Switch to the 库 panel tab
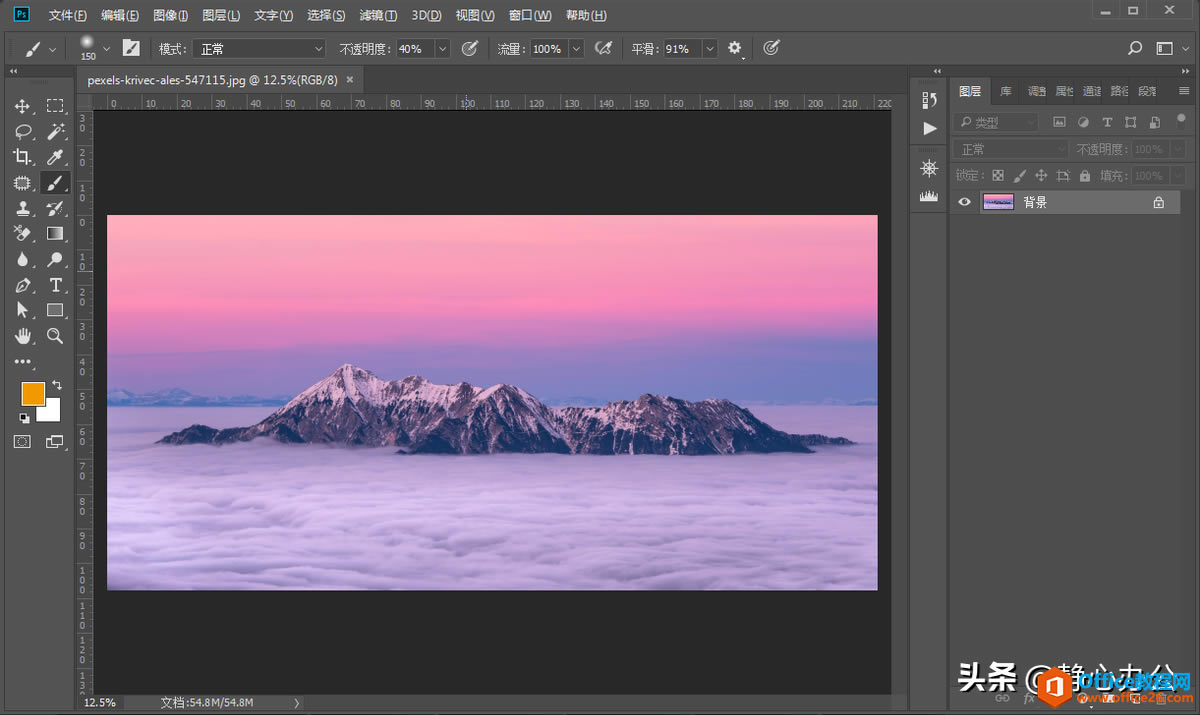The height and width of the screenshot is (715, 1200). click(1006, 91)
